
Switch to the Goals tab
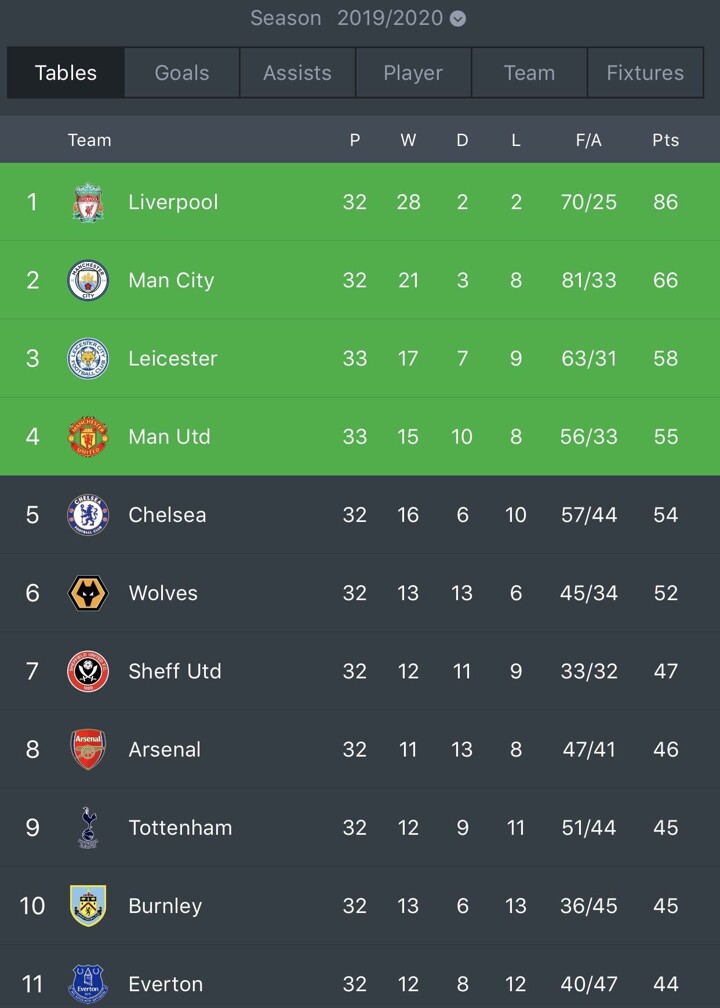tap(182, 73)
